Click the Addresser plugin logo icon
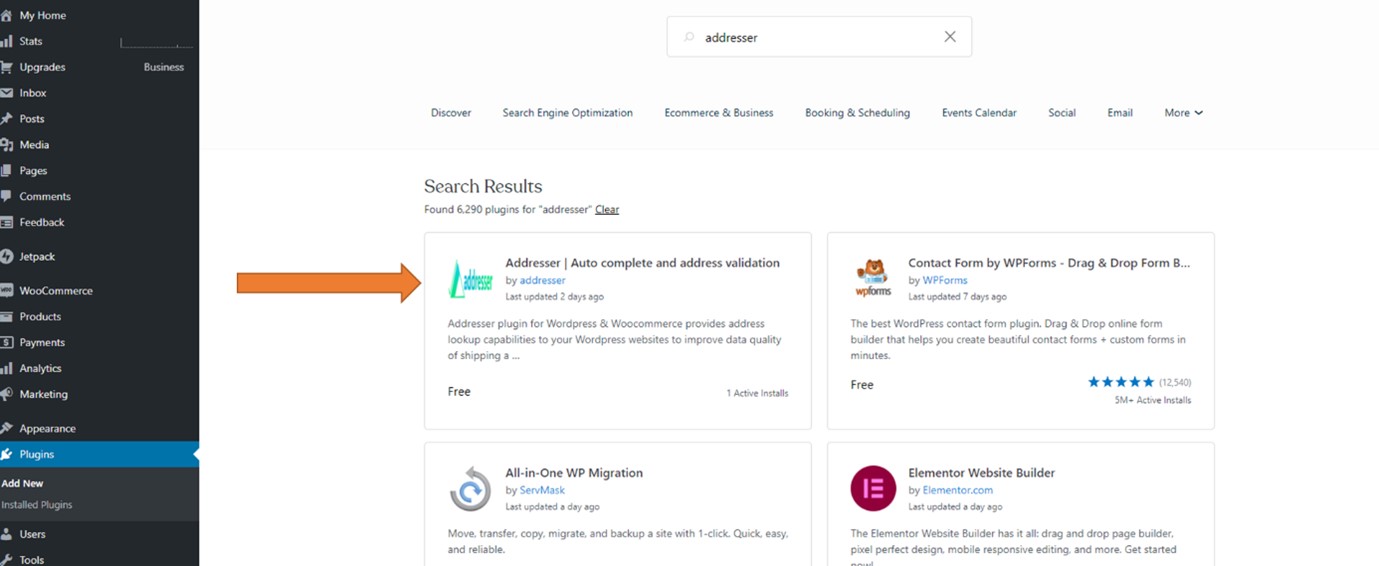The image size is (1379, 566). (471, 280)
